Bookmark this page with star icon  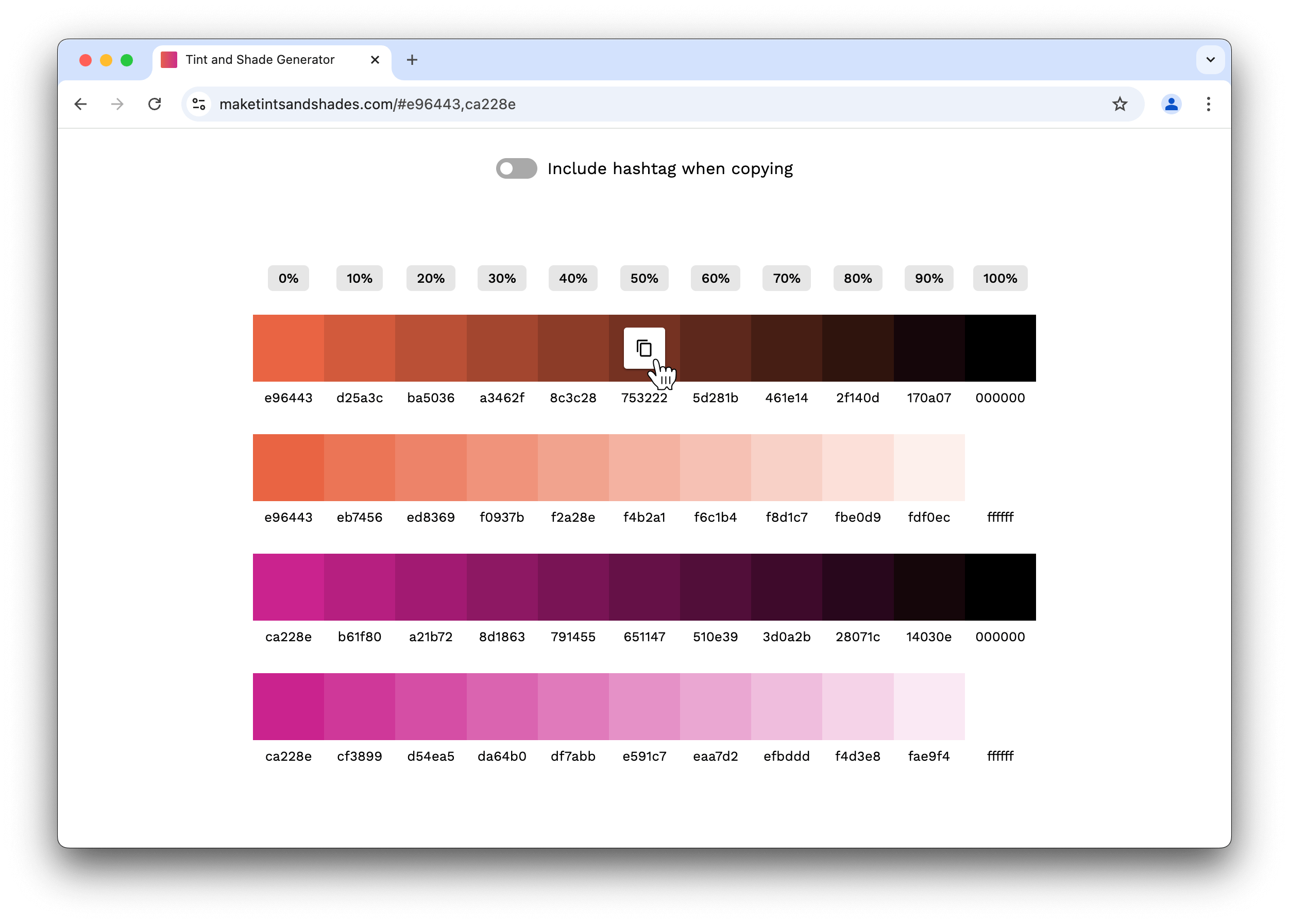pyautogui.click(x=1119, y=104)
